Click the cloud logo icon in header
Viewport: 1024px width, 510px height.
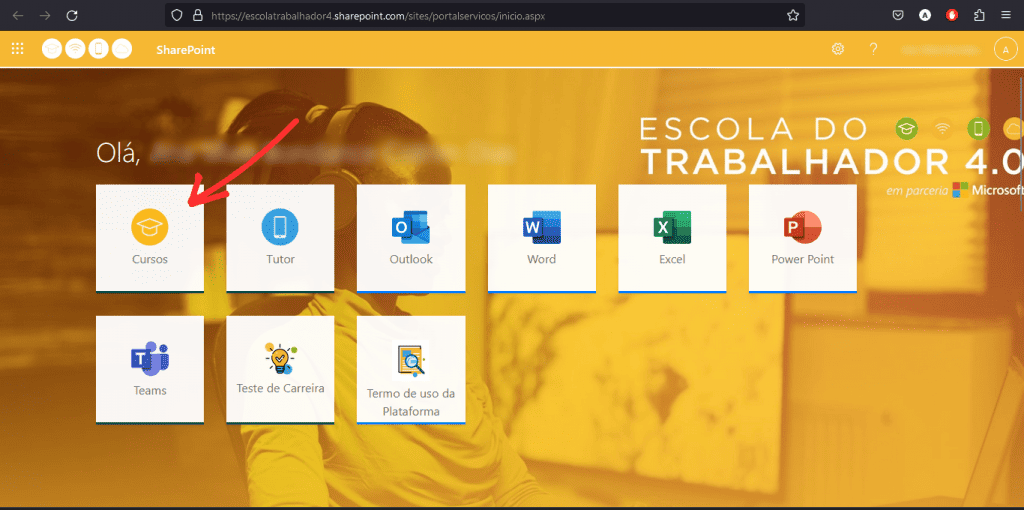tap(122, 49)
